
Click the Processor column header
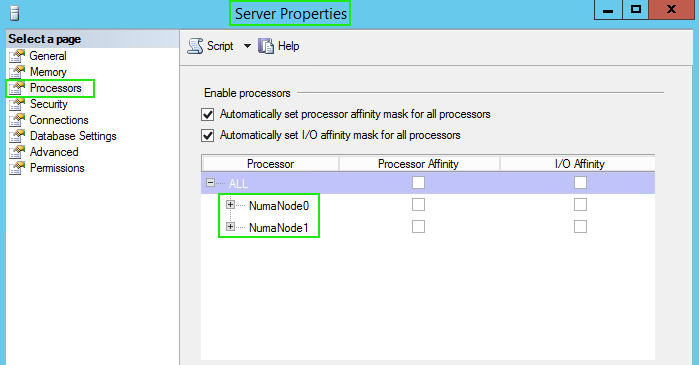coord(270,164)
